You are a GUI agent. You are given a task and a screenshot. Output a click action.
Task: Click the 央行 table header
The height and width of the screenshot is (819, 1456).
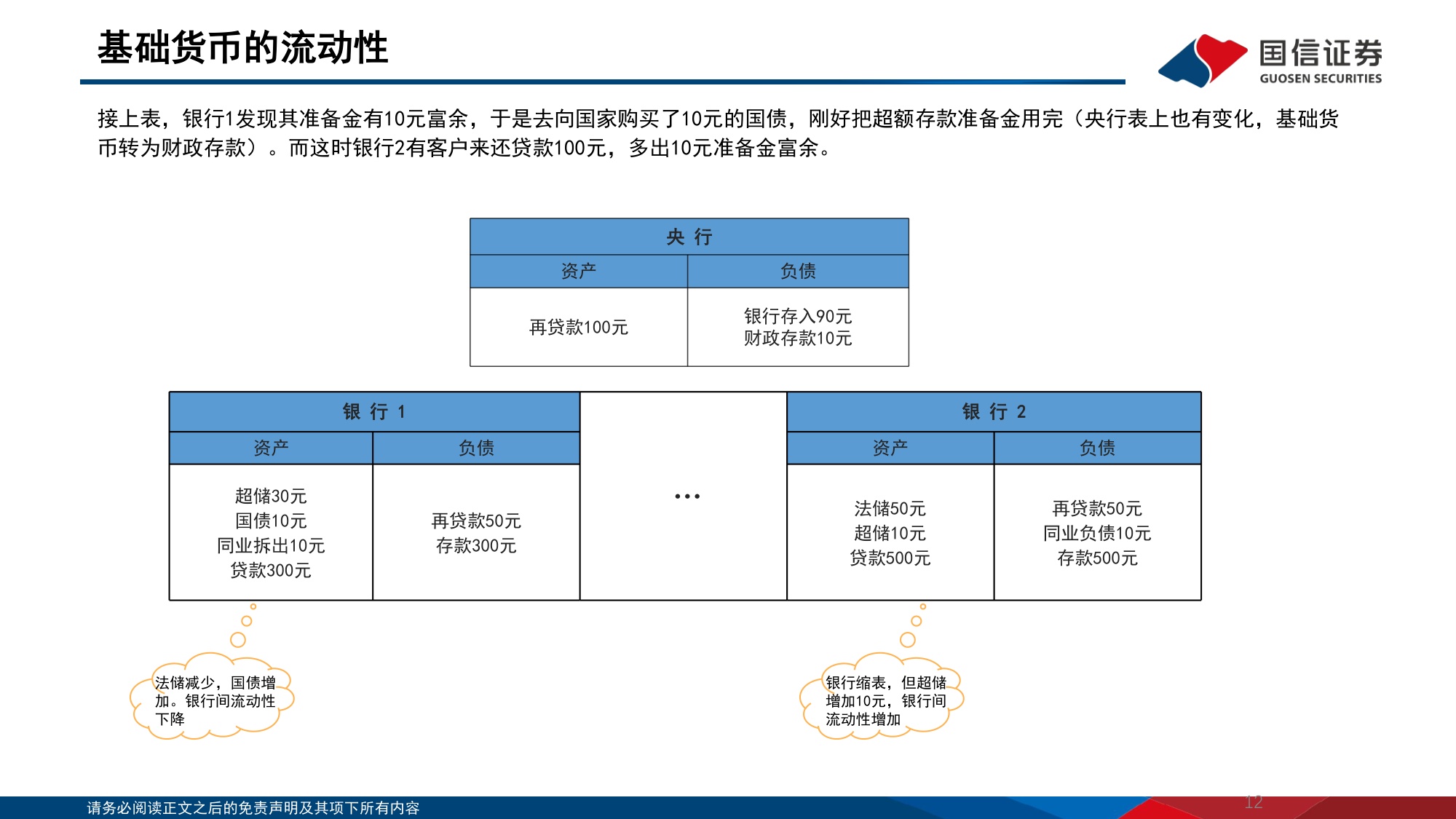click(x=689, y=237)
